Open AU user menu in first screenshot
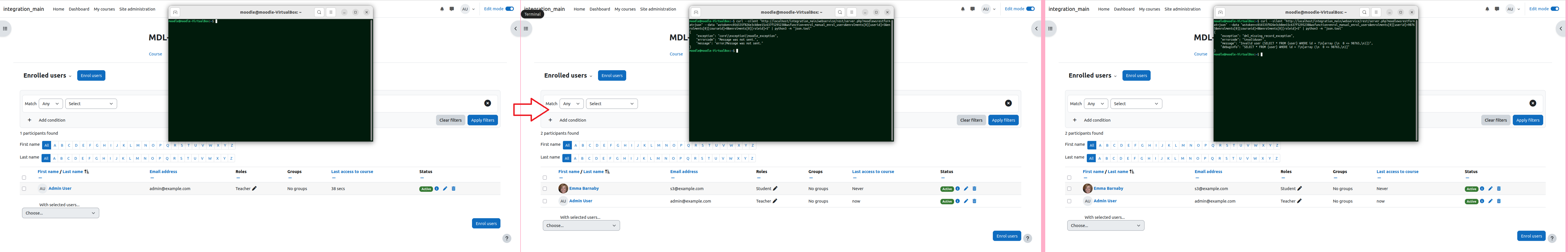This screenshot has width=1568, height=252. (468, 9)
